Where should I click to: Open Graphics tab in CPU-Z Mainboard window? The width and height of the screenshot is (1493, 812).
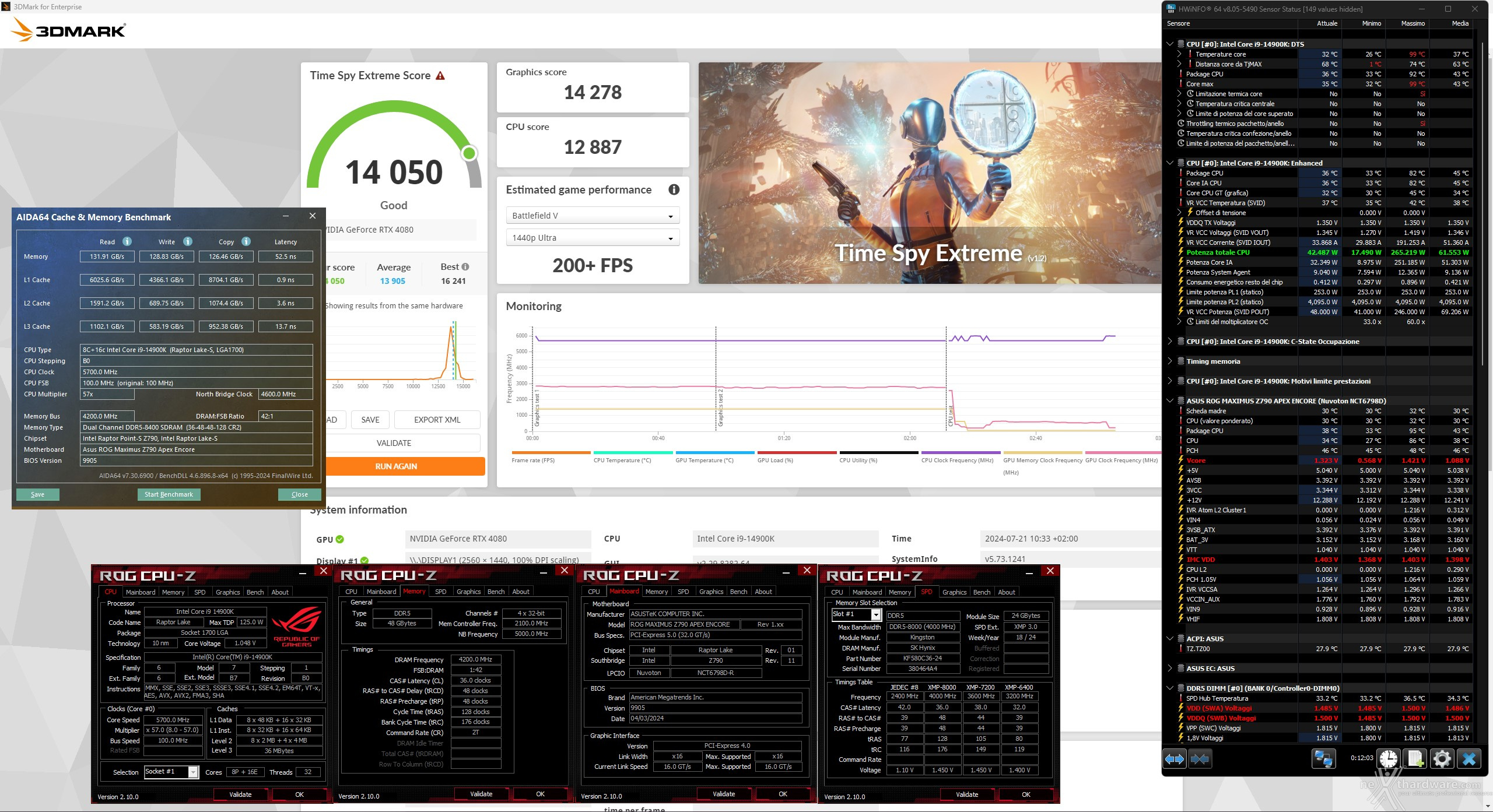711,592
